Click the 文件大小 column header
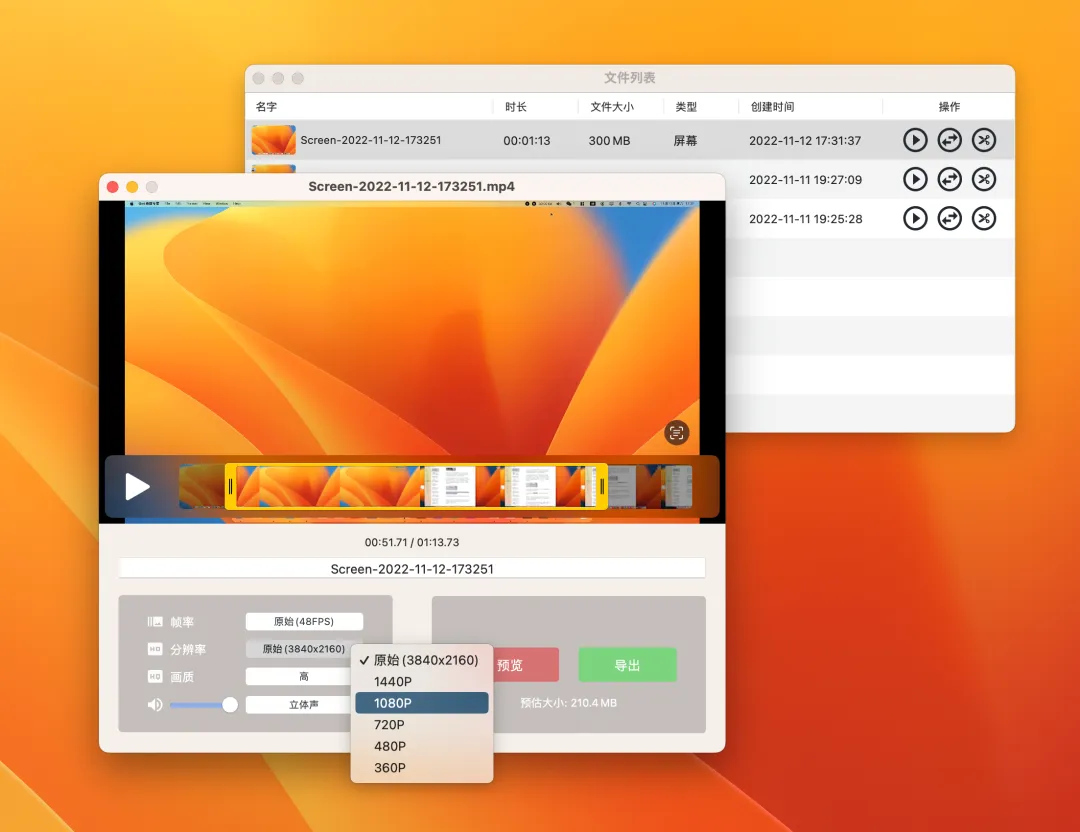Image resolution: width=1080 pixels, height=832 pixels. tap(612, 107)
